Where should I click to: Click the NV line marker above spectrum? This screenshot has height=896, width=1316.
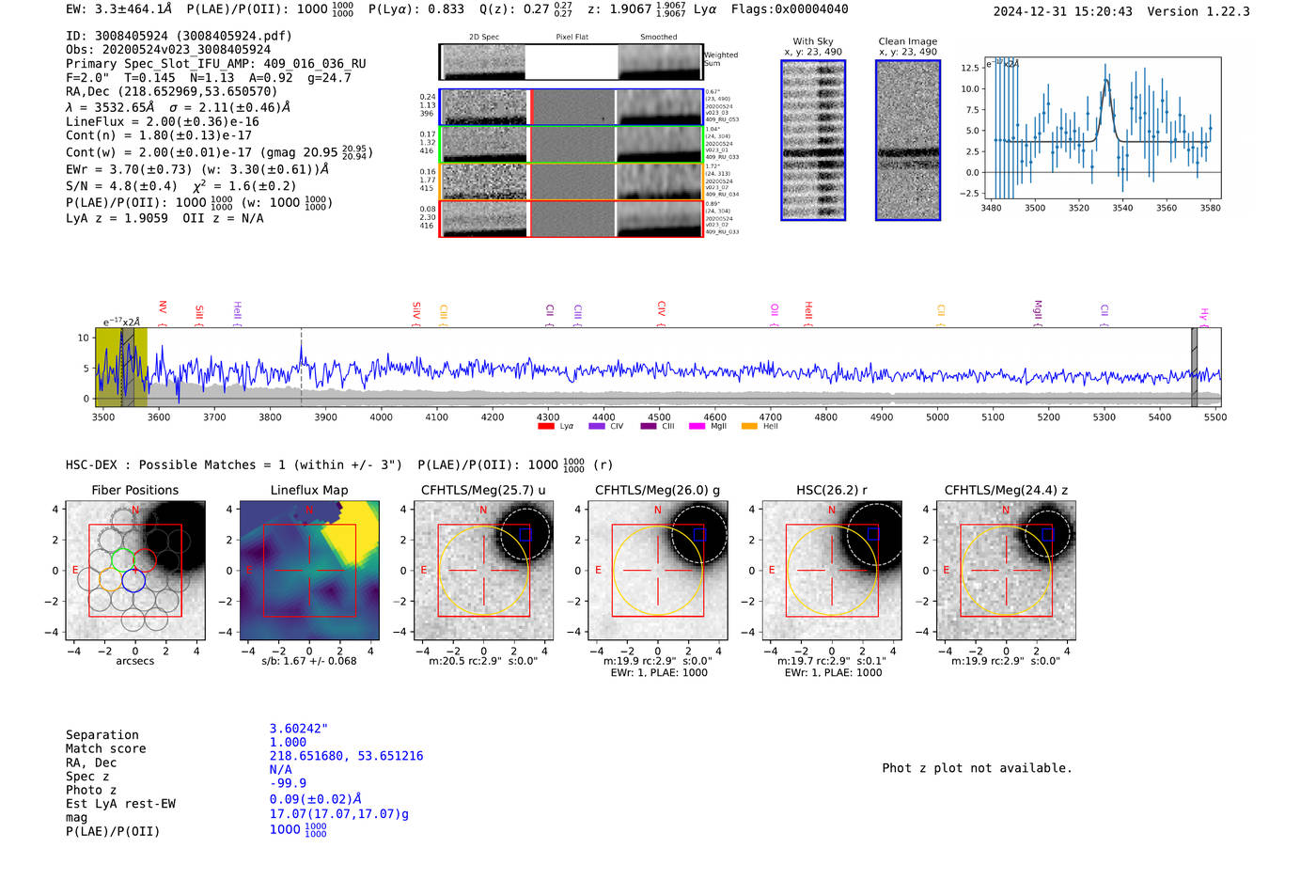point(163,313)
